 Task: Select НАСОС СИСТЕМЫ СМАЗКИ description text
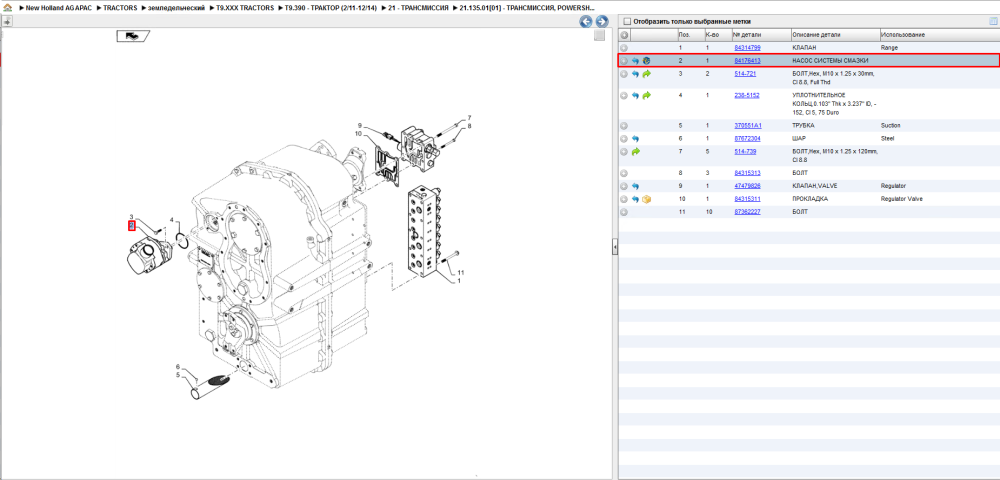(x=829, y=61)
